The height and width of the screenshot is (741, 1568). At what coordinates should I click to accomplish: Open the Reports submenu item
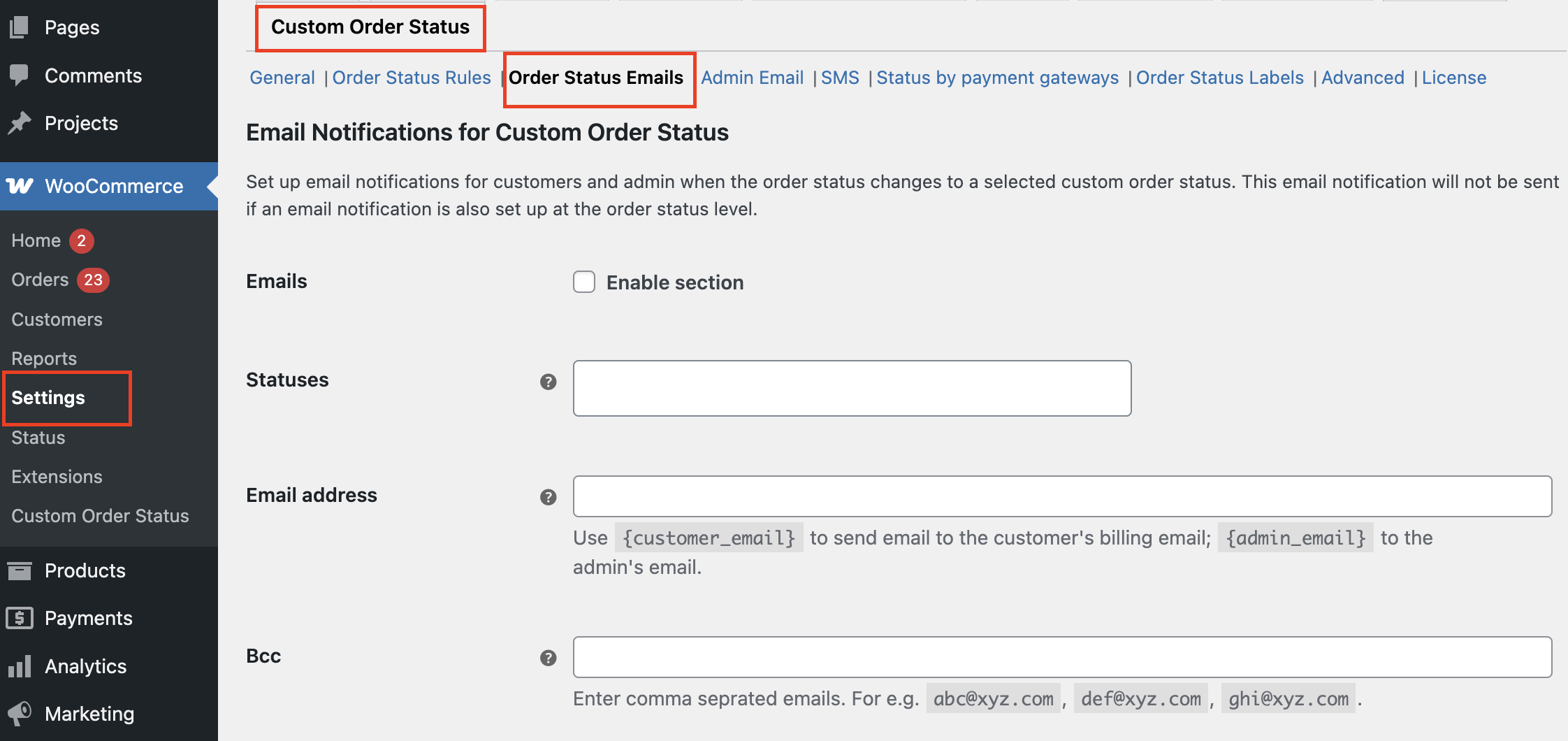click(x=44, y=359)
